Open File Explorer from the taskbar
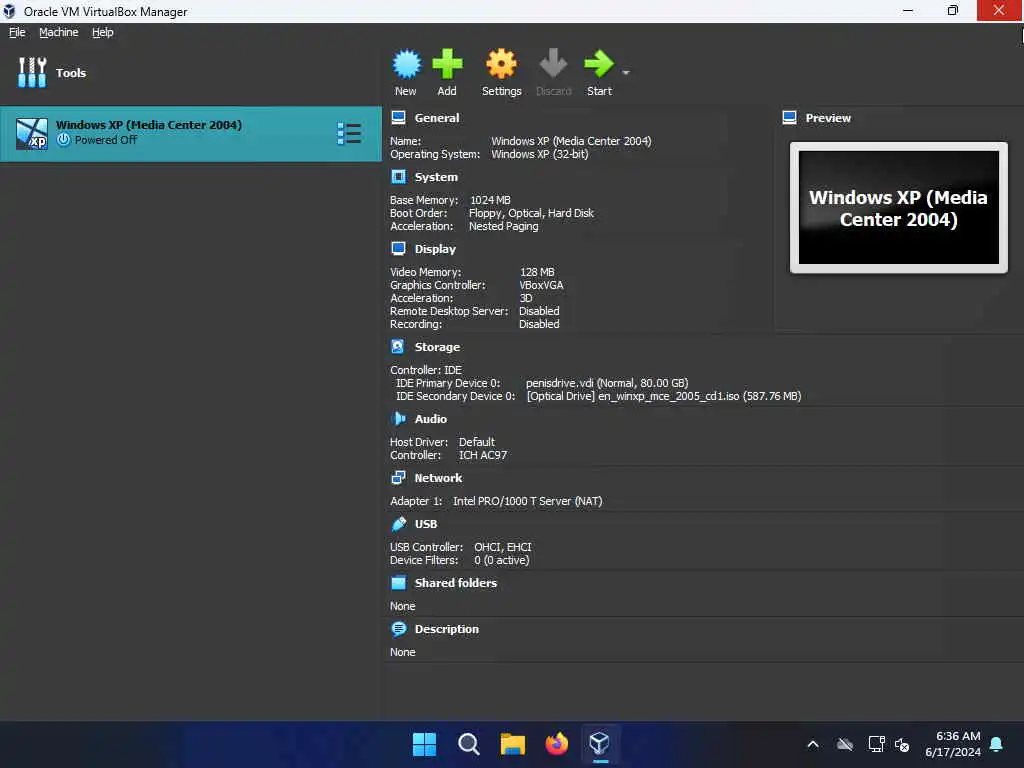1024x768 pixels. pos(513,744)
